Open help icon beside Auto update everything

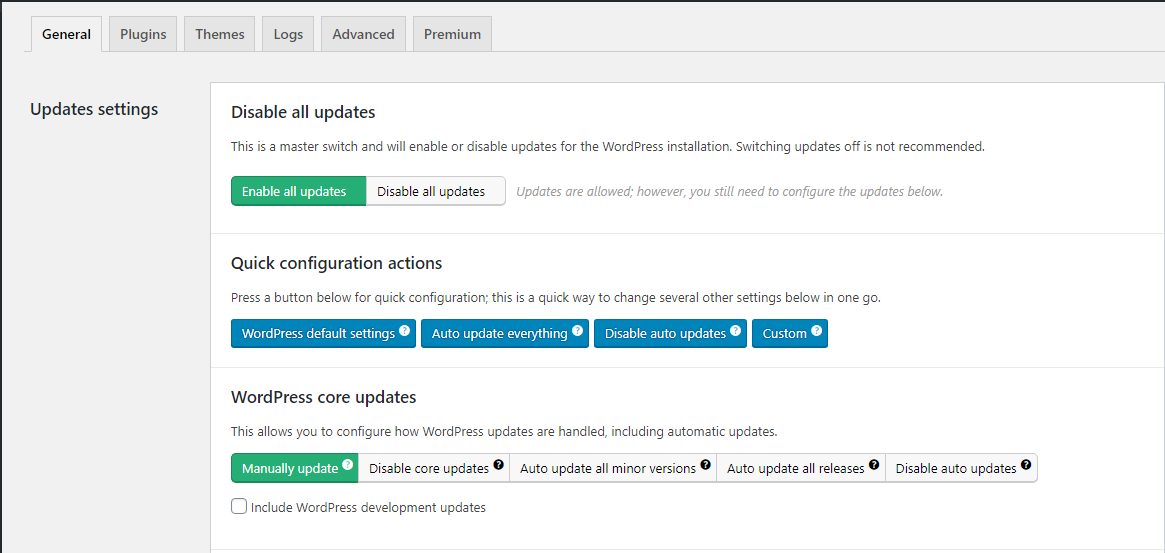[577, 331]
